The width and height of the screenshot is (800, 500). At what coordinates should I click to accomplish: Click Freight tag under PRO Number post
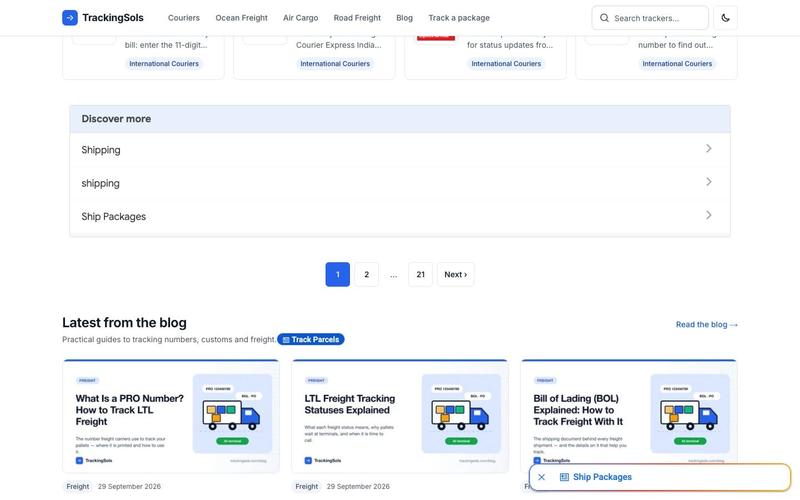pyautogui.click(x=78, y=487)
